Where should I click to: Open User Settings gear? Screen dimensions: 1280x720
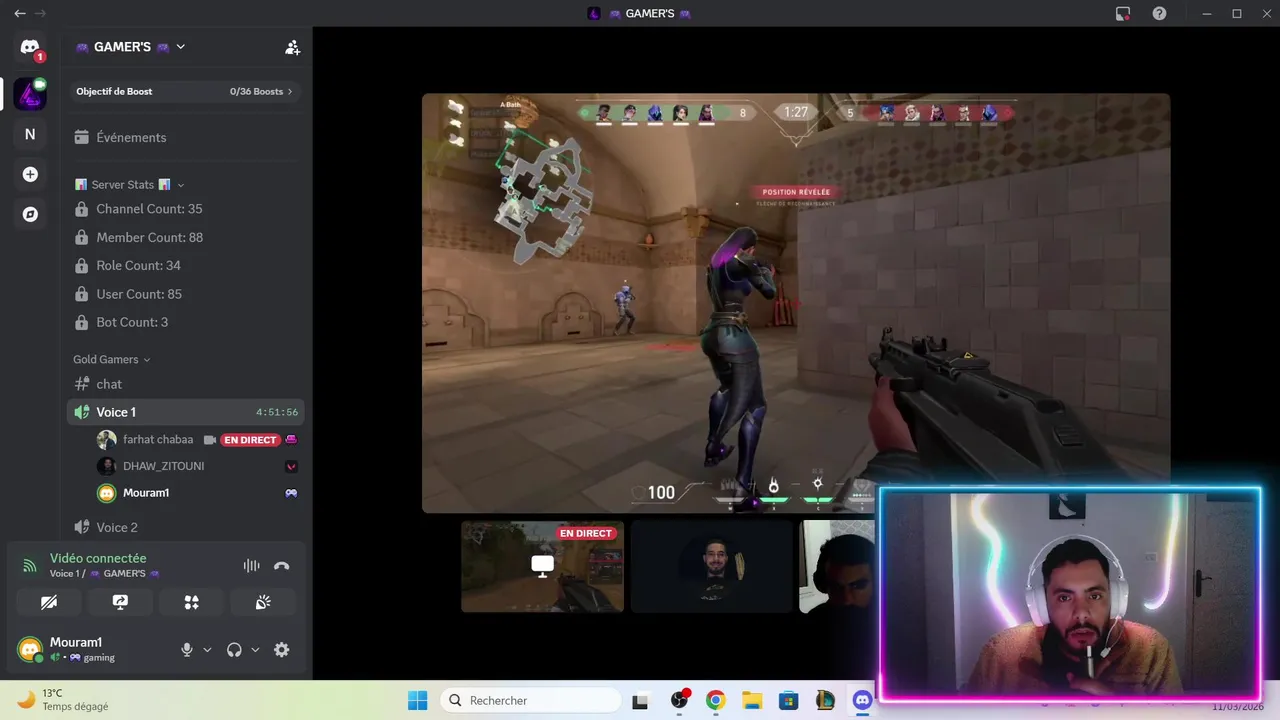point(281,650)
